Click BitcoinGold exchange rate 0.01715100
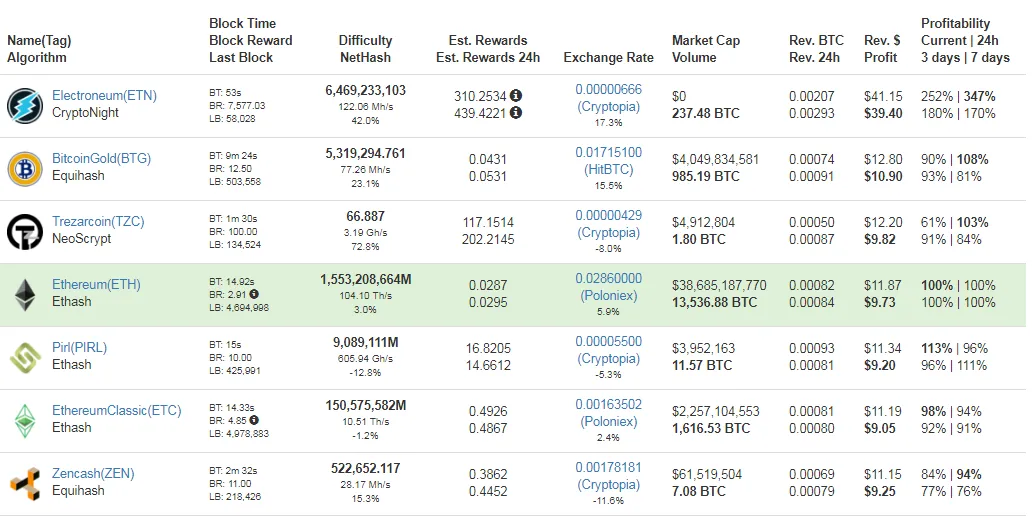The width and height of the screenshot is (1036, 524). [x=609, y=152]
